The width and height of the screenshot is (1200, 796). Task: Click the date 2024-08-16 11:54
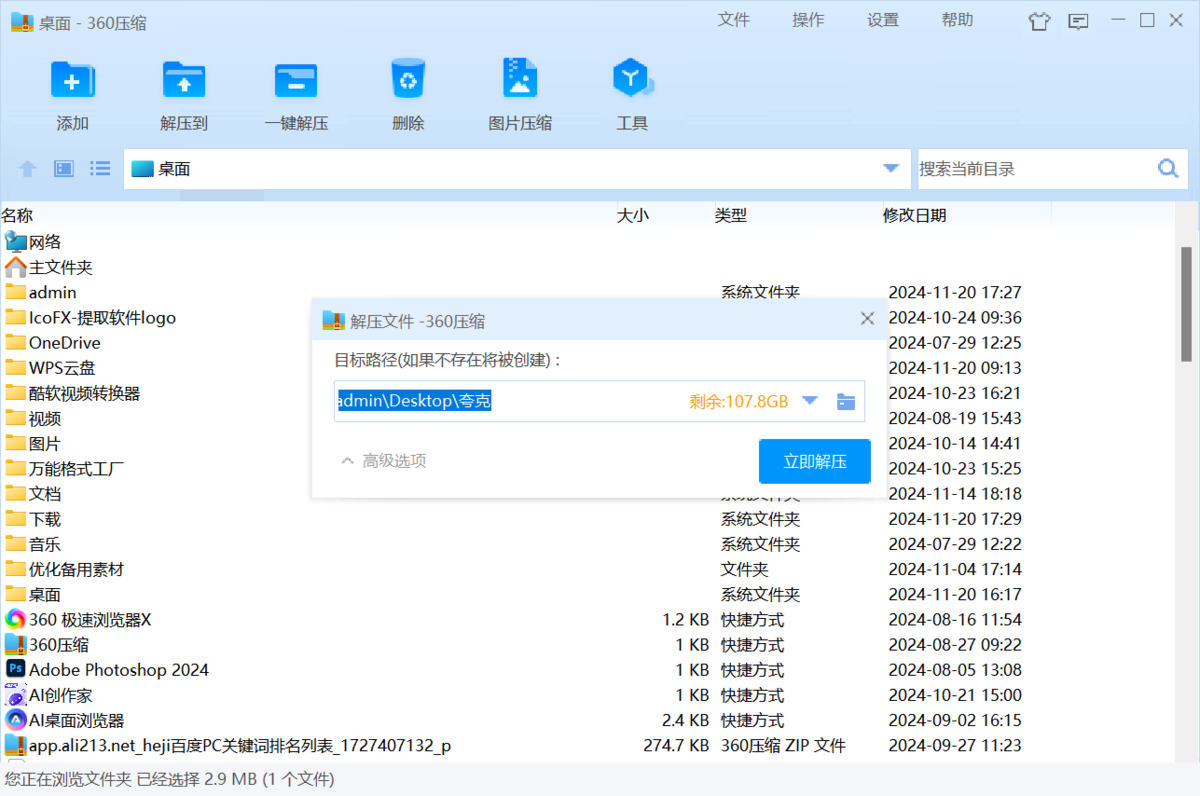[x=955, y=620]
